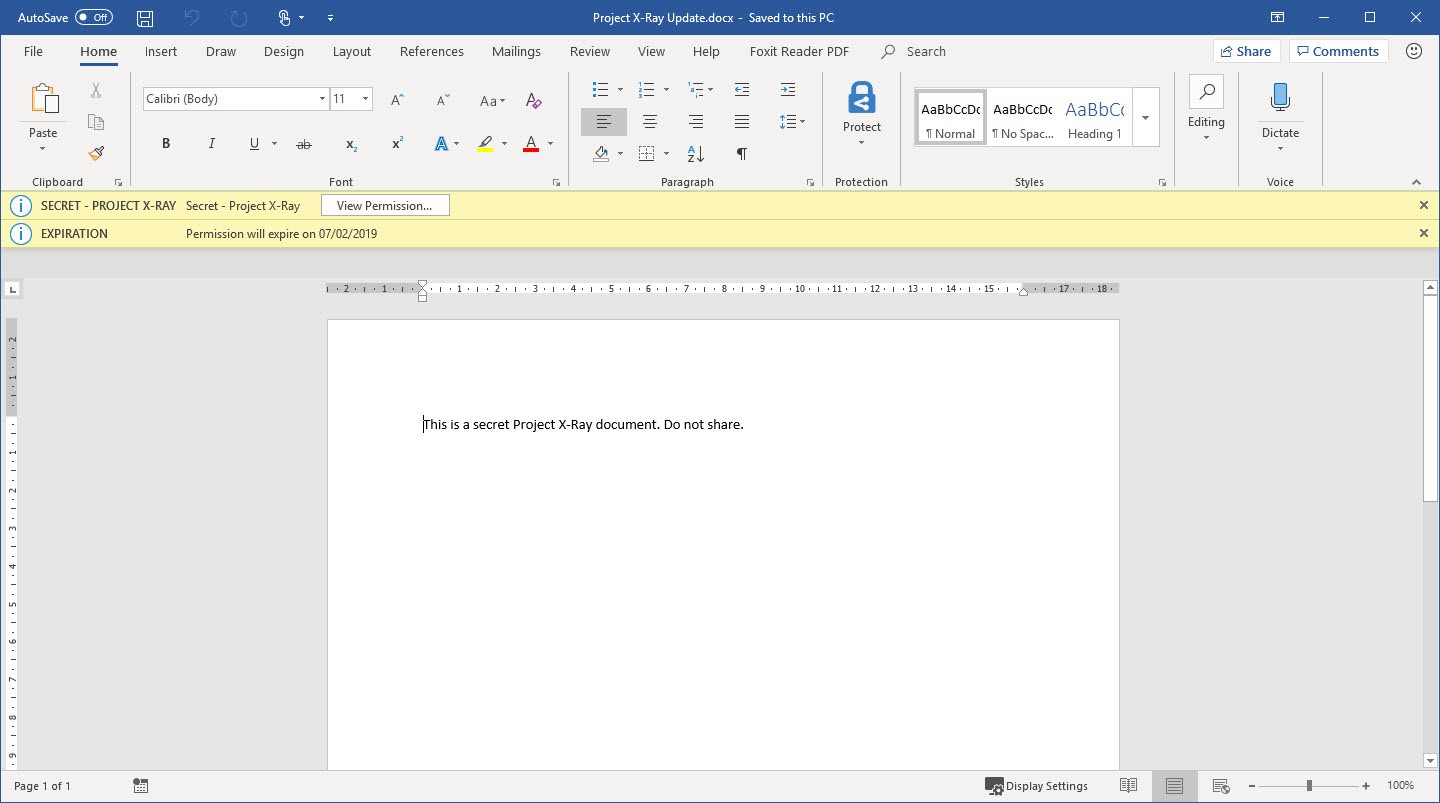
Task: Open Ribbon Display Options icon
Action: click(1277, 18)
